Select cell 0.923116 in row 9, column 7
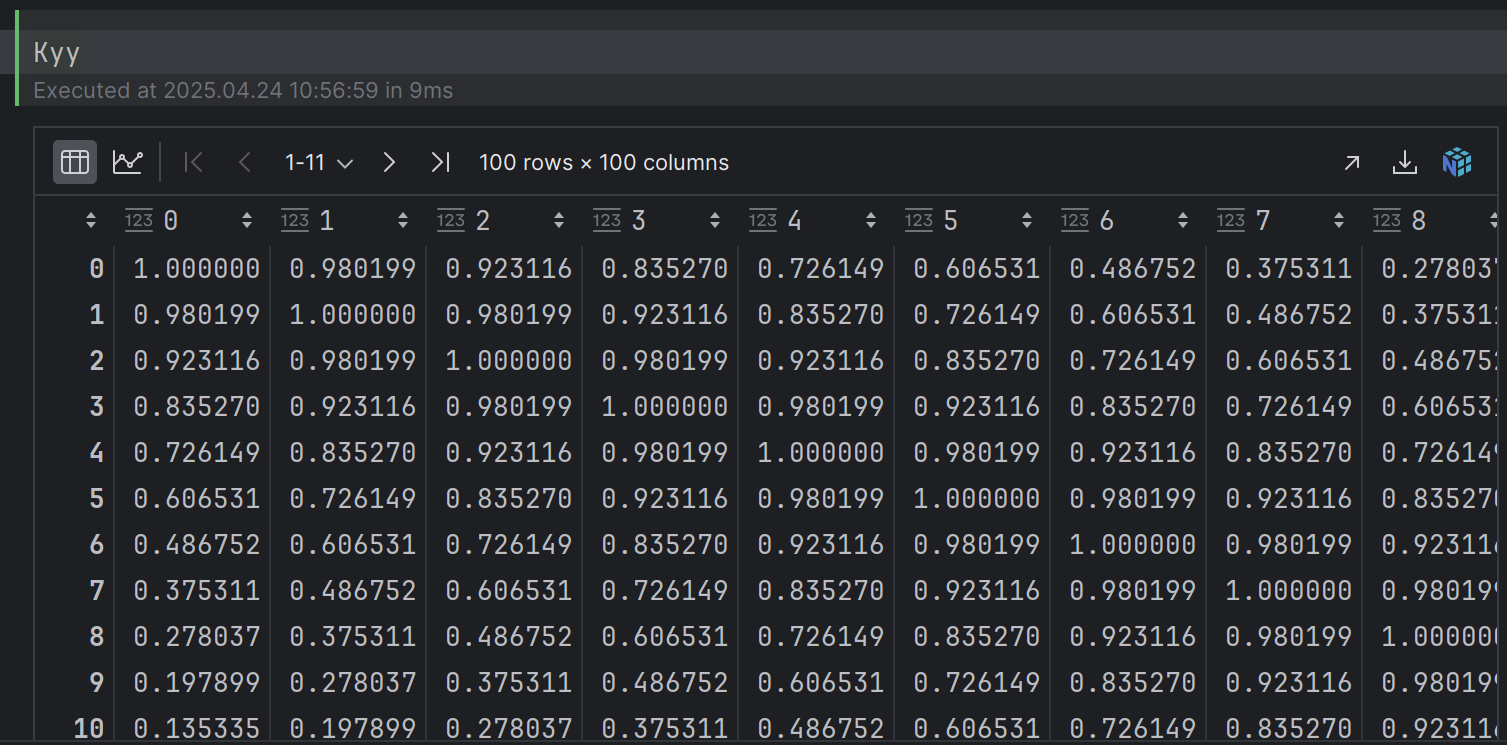The height and width of the screenshot is (745, 1507). (x=1289, y=682)
